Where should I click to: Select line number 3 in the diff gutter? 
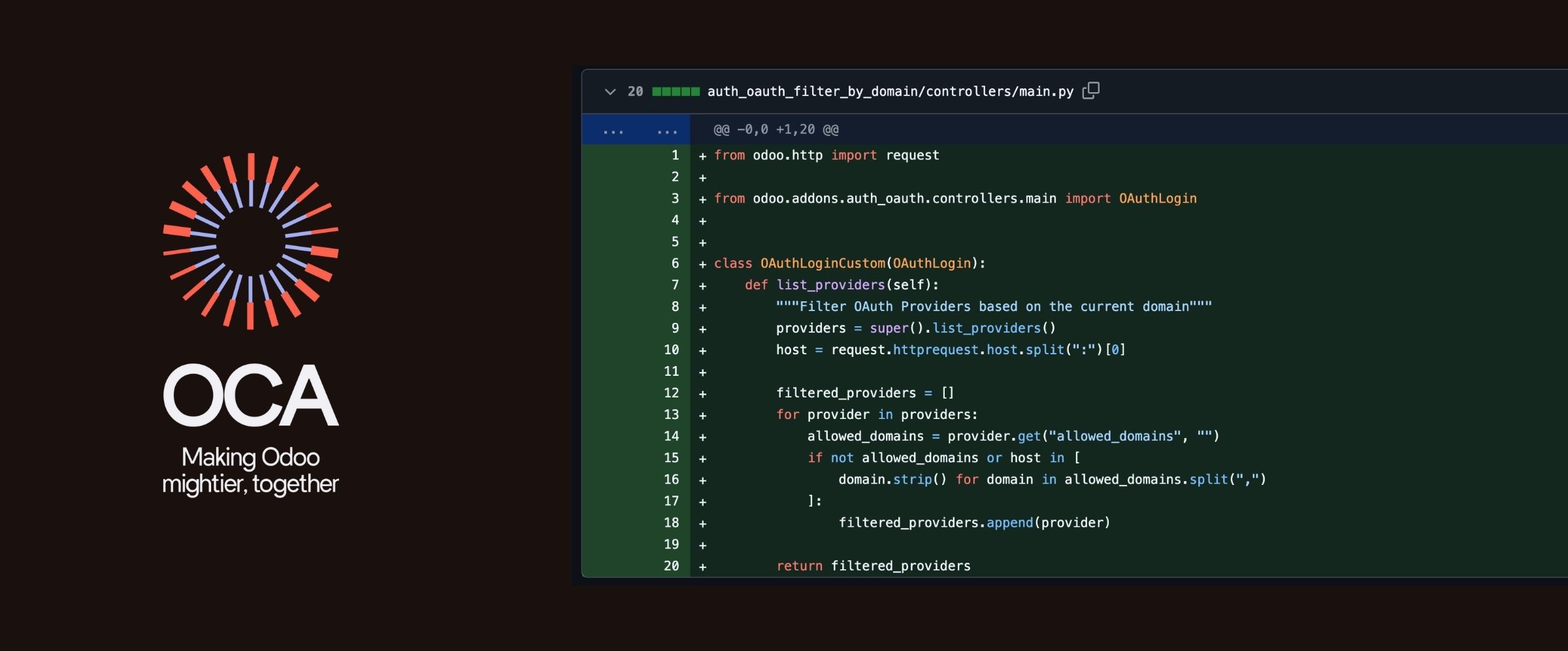click(x=675, y=199)
